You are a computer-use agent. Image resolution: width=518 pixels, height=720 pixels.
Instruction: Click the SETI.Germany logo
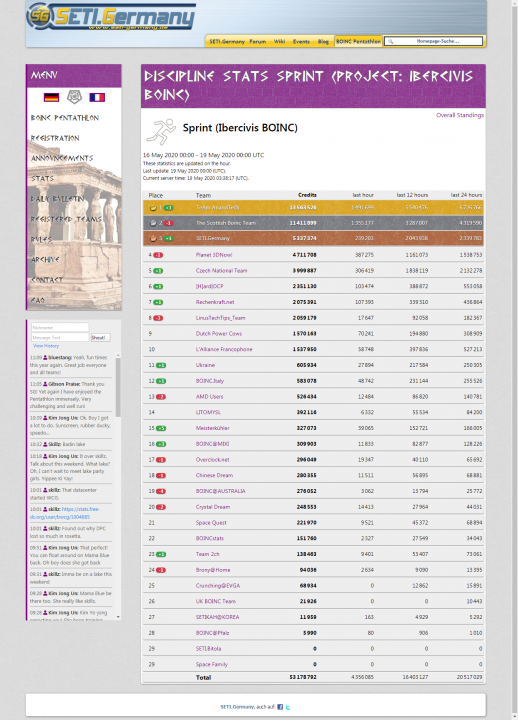pos(111,17)
